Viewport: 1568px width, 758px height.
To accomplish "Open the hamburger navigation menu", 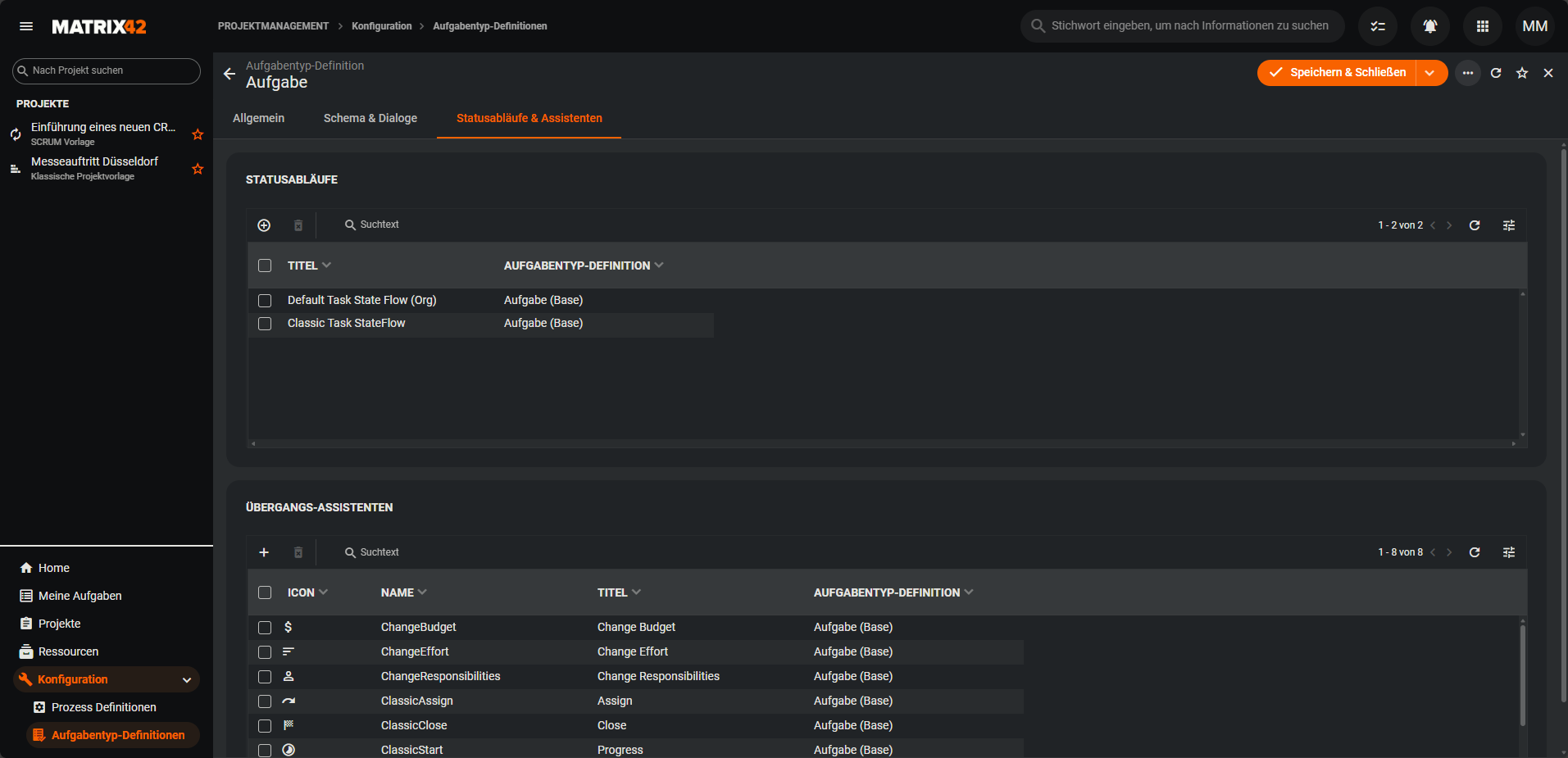I will [26, 26].
